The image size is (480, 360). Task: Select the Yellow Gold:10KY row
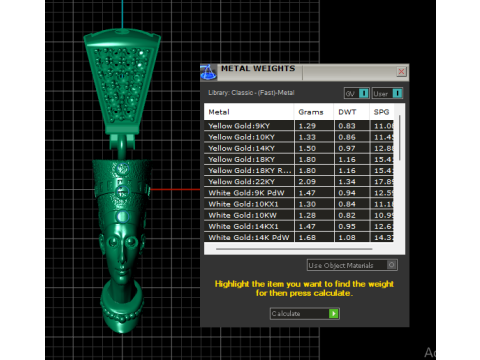click(299, 137)
